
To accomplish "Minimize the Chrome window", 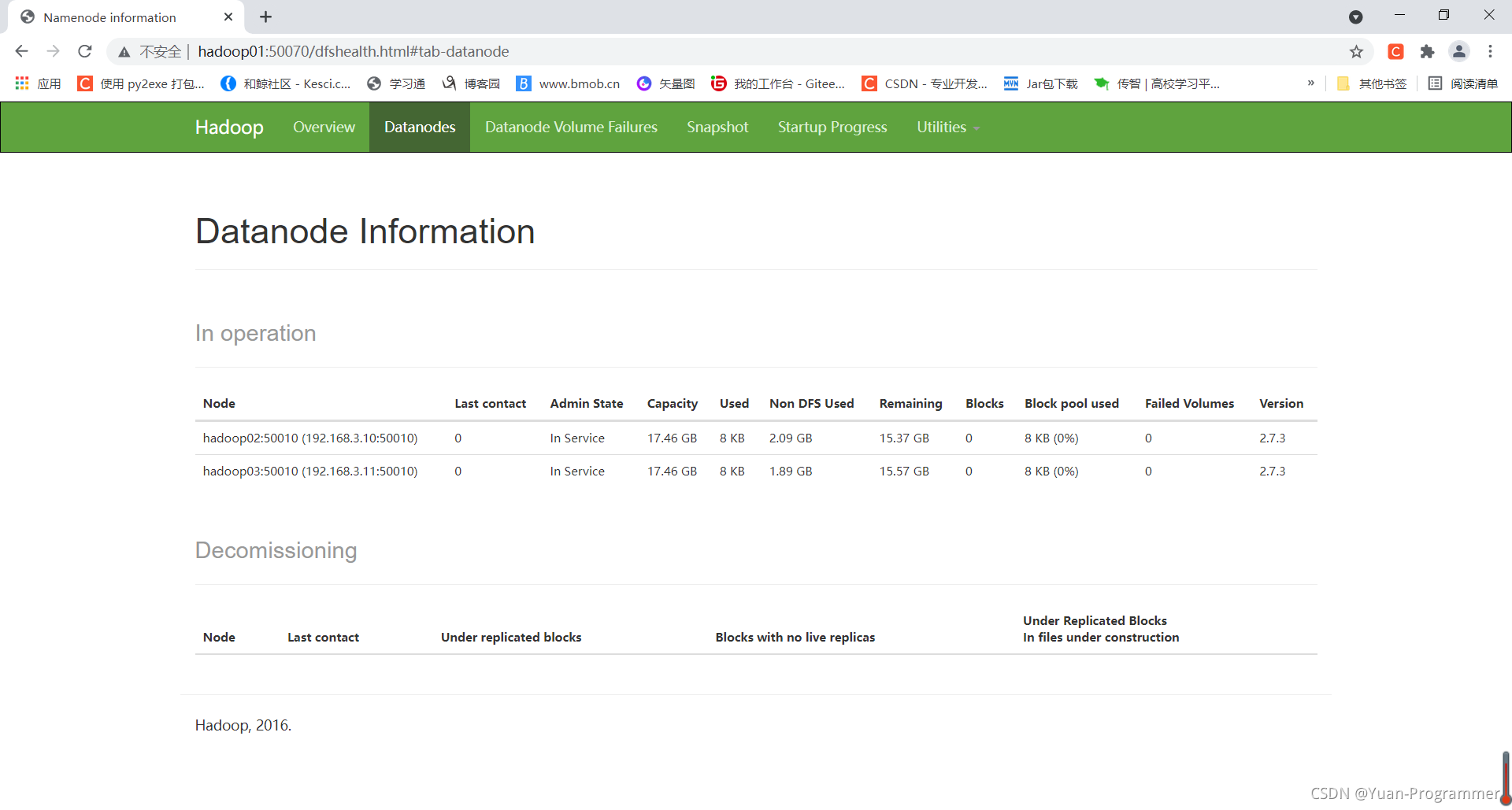I will click(x=1399, y=15).
